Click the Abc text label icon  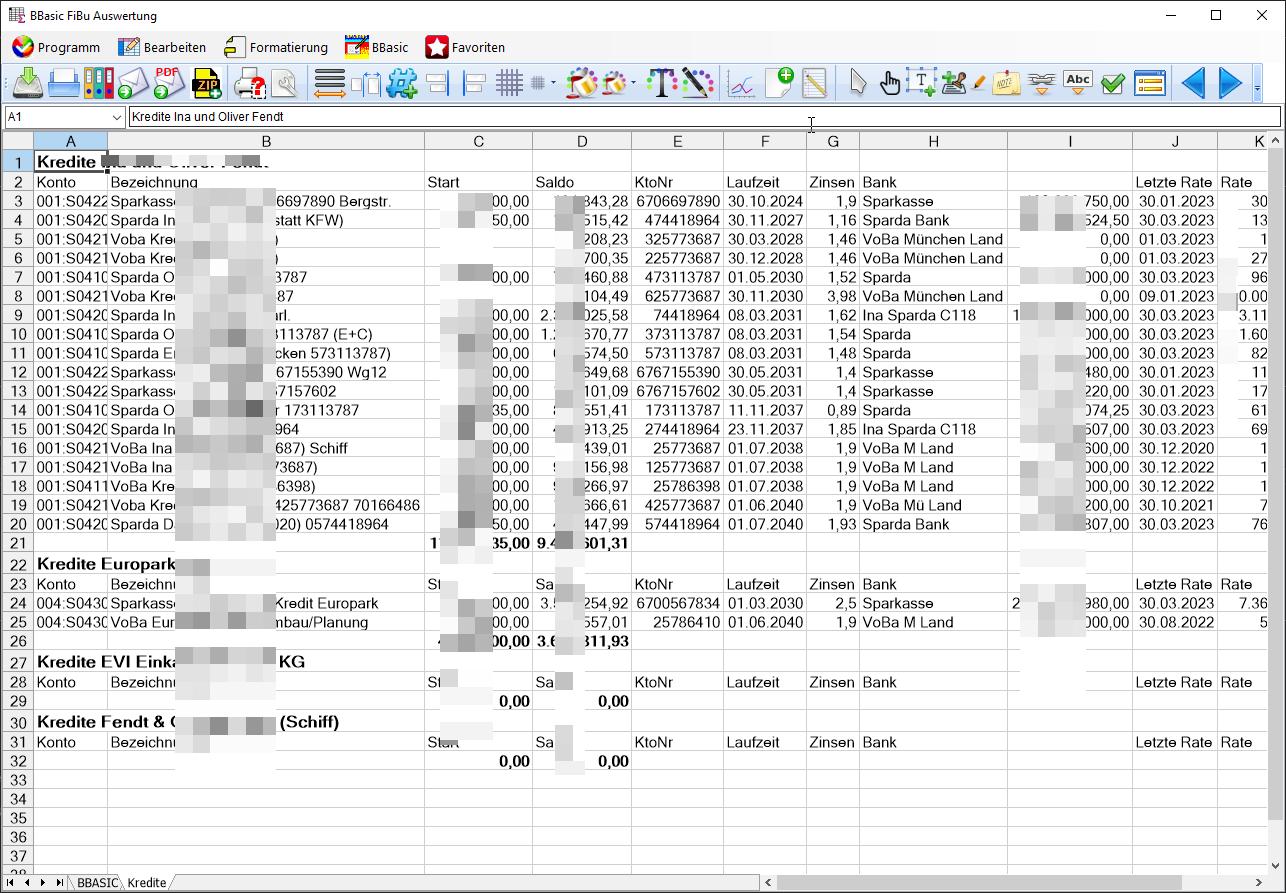1077,84
